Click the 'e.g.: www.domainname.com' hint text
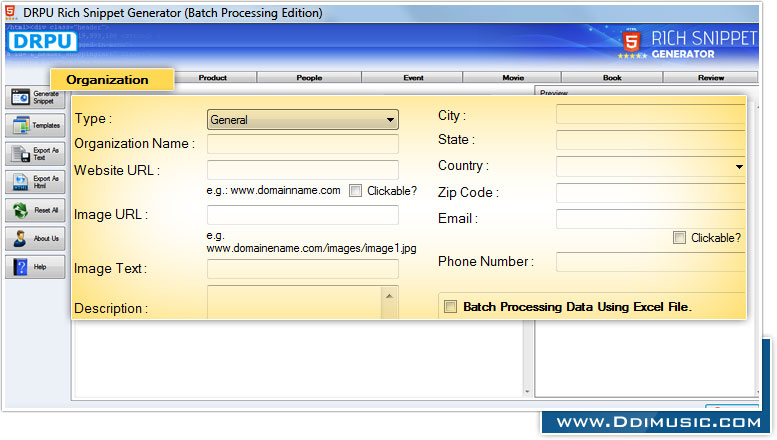Image resolution: width=777 pixels, height=440 pixels. (274, 190)
